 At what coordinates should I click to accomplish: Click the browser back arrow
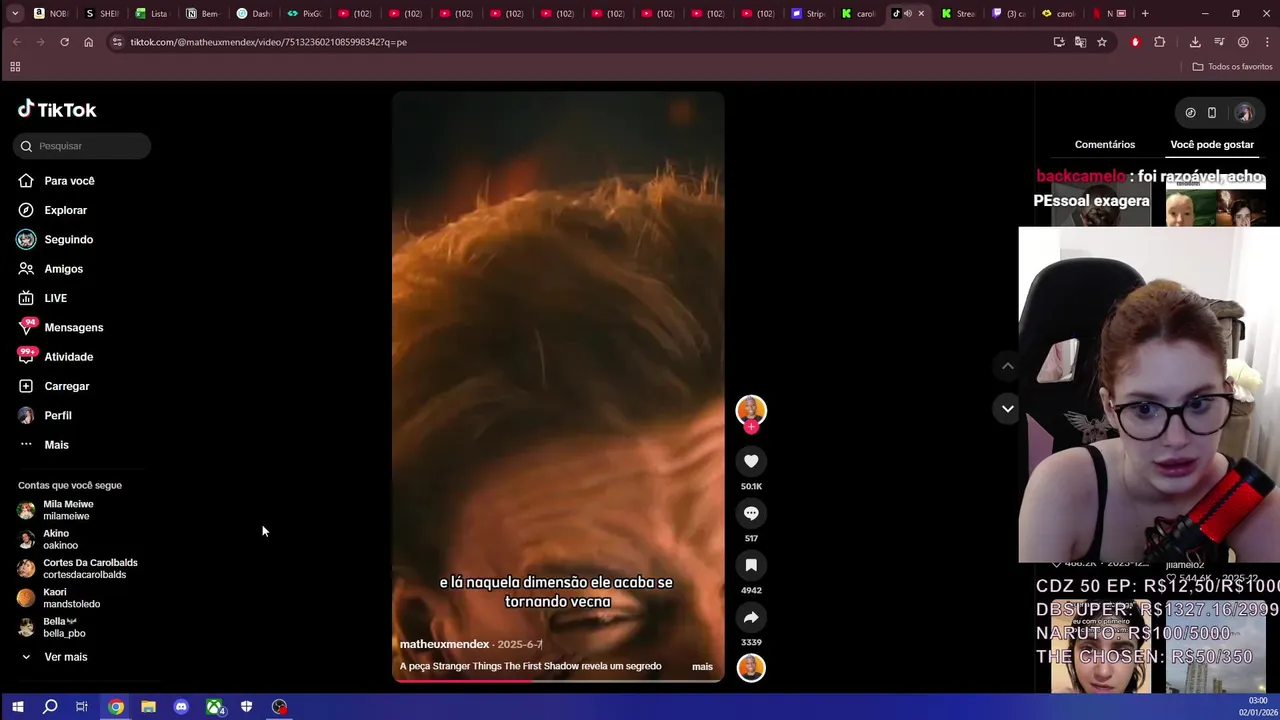pyautogui.click(x=16, y=42)
